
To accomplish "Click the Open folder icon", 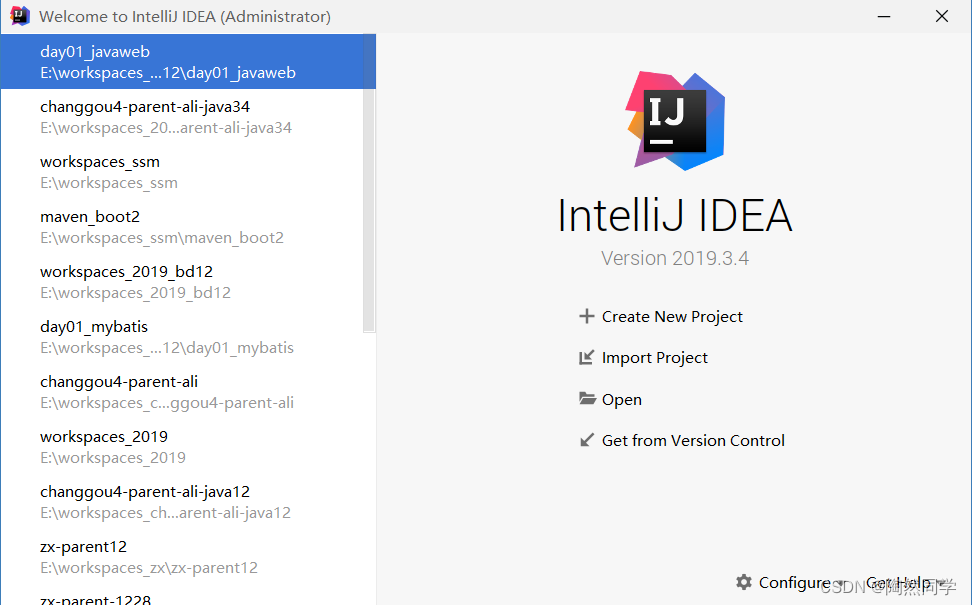I will 587,399.
